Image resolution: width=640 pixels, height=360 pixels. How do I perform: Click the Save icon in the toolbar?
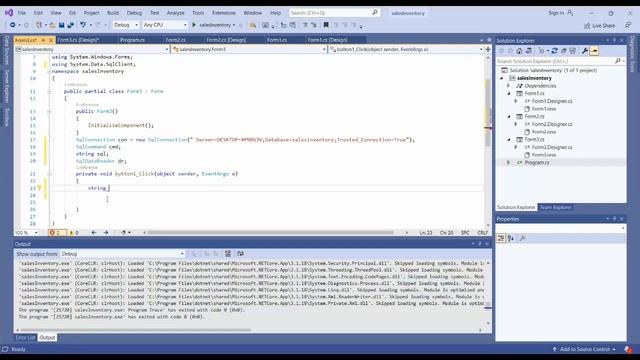point(61,25)
